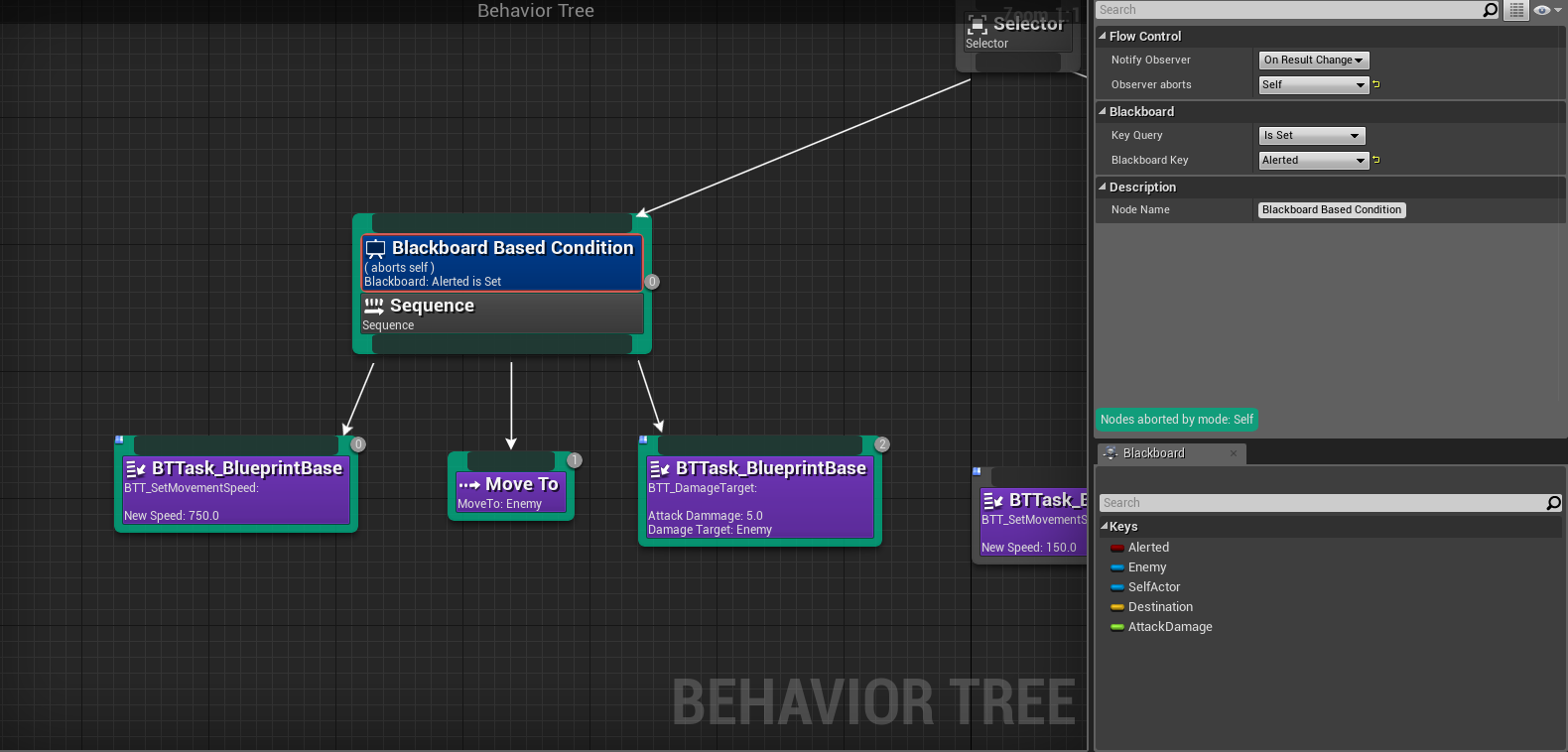Click the red Alerted key type icon
This screenshot has width=1568, height=752.
click(x=1116, y=548)
